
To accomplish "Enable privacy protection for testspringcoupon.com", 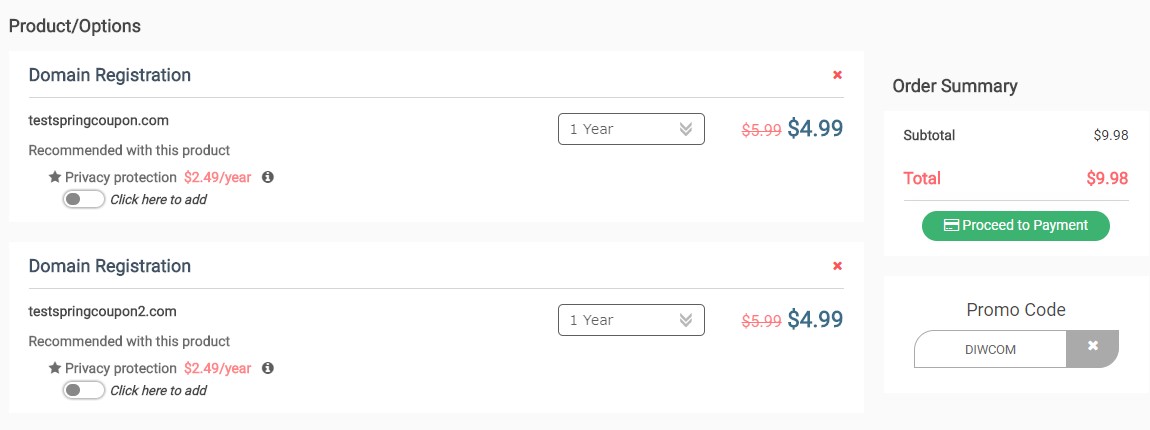I will coord(84,199).
